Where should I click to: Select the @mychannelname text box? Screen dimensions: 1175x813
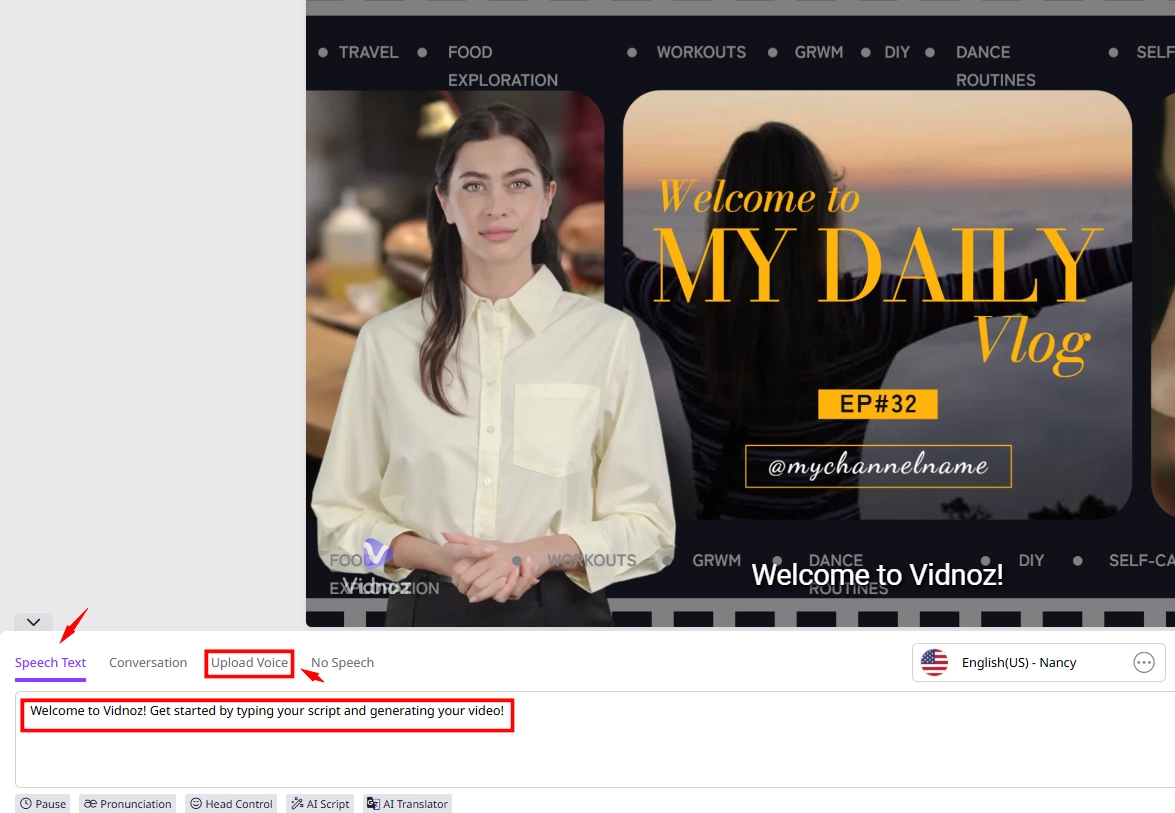point(877,466)
